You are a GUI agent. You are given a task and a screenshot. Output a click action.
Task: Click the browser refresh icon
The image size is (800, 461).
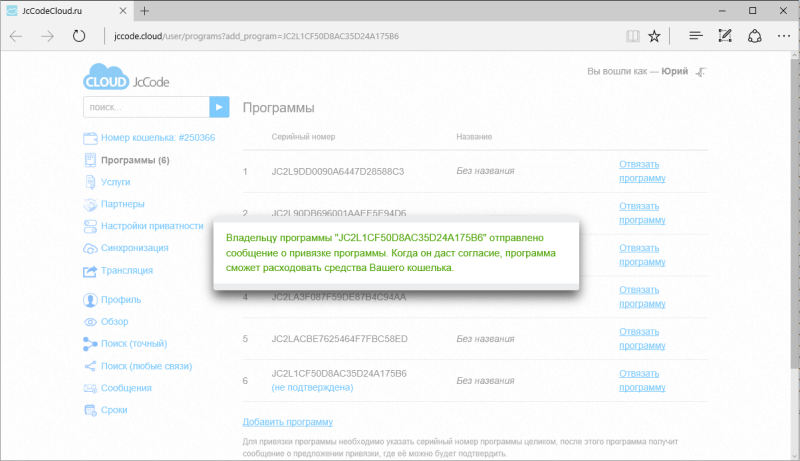tap(79, 36)
